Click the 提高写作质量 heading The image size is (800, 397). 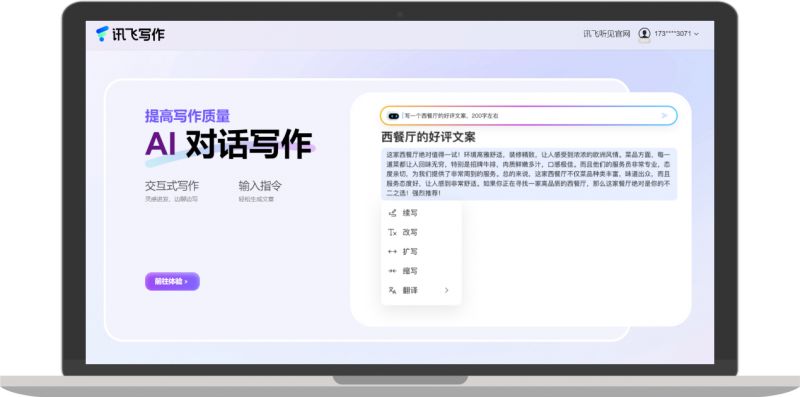tap(187, 116)
